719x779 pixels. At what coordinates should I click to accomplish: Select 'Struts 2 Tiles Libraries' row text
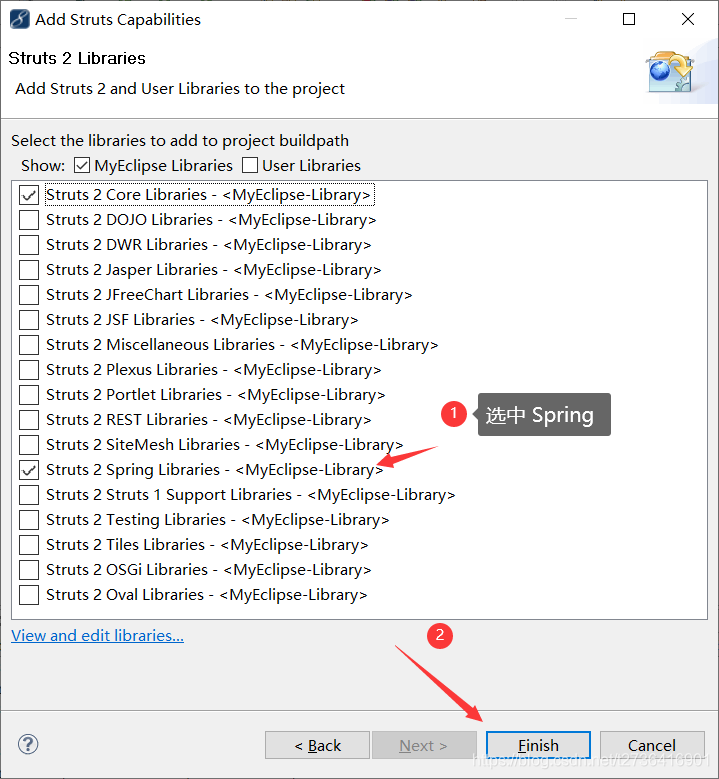pyautogui.click(x=207, y=545)
